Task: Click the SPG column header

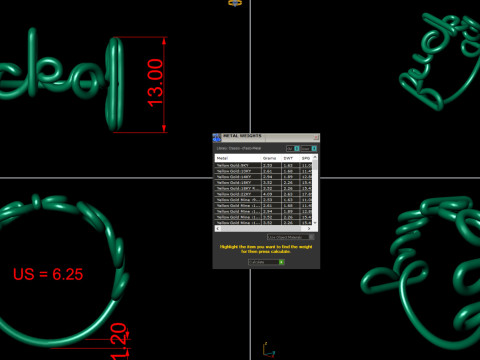Action: (306, 158)
